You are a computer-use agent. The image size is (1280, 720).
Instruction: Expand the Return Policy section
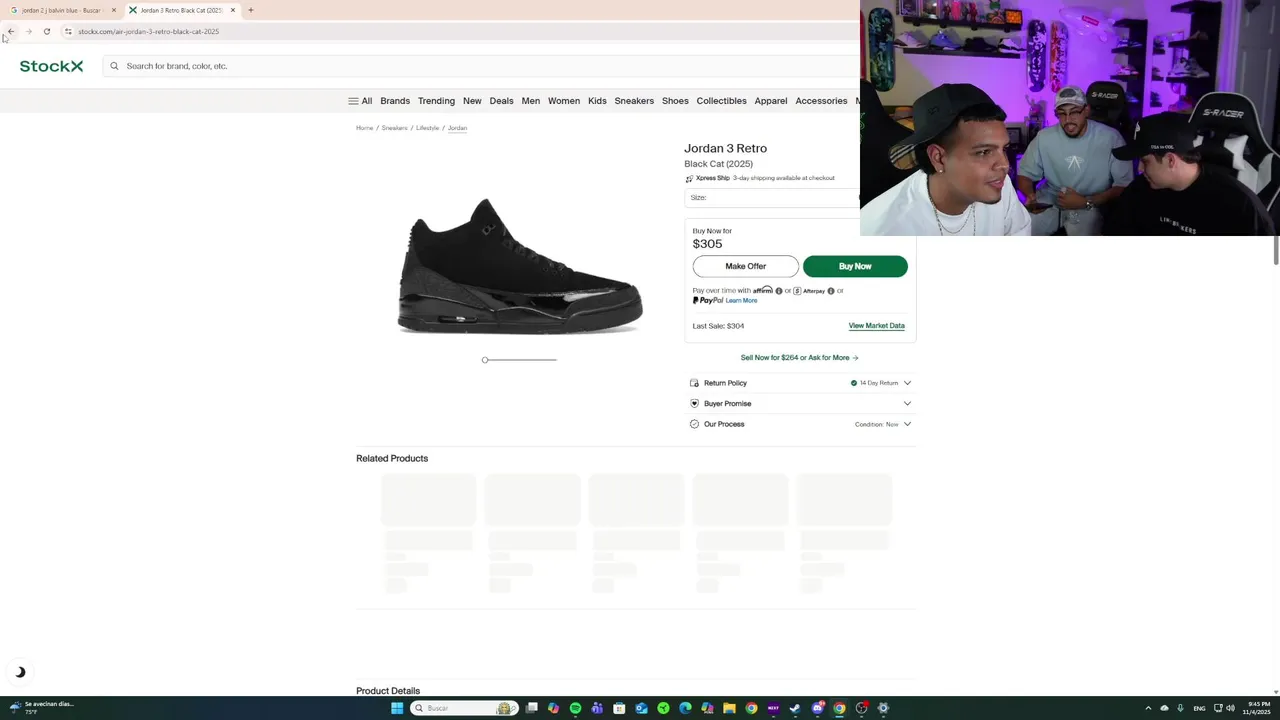(800, 383)
